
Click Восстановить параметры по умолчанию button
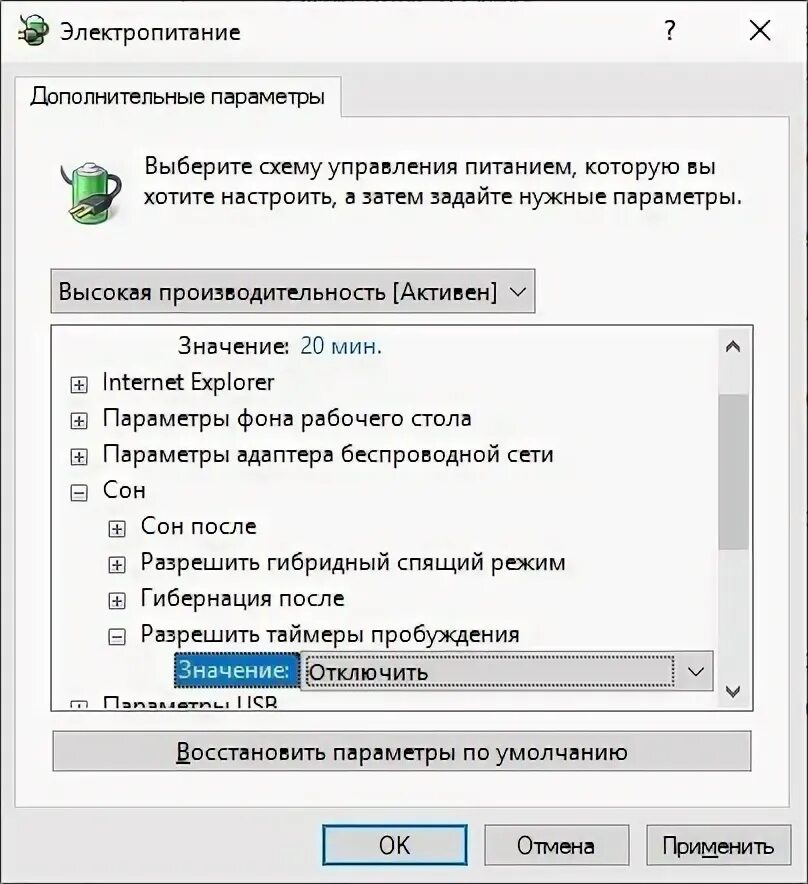point(402,752)
